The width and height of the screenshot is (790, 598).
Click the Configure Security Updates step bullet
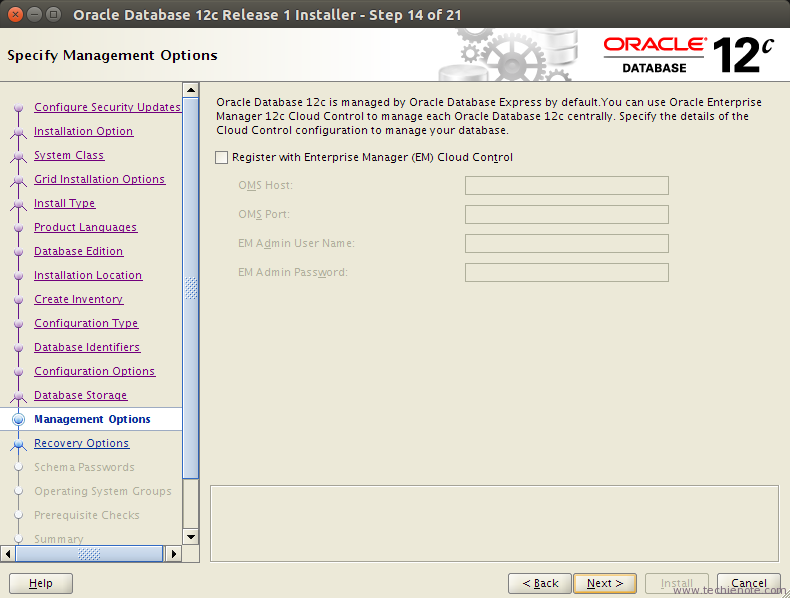[x=19, y=107]
